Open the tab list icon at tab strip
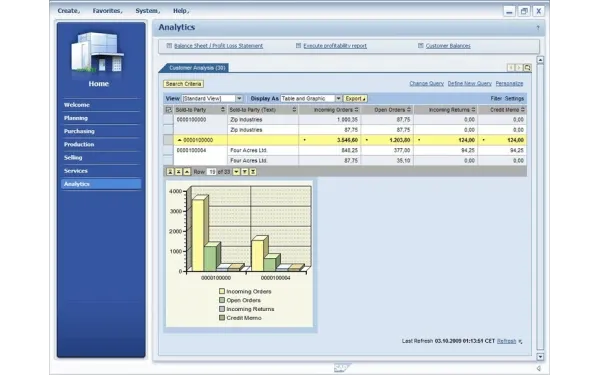The width and height of the screenshot is (600, 375). click(x=527, y=68)
